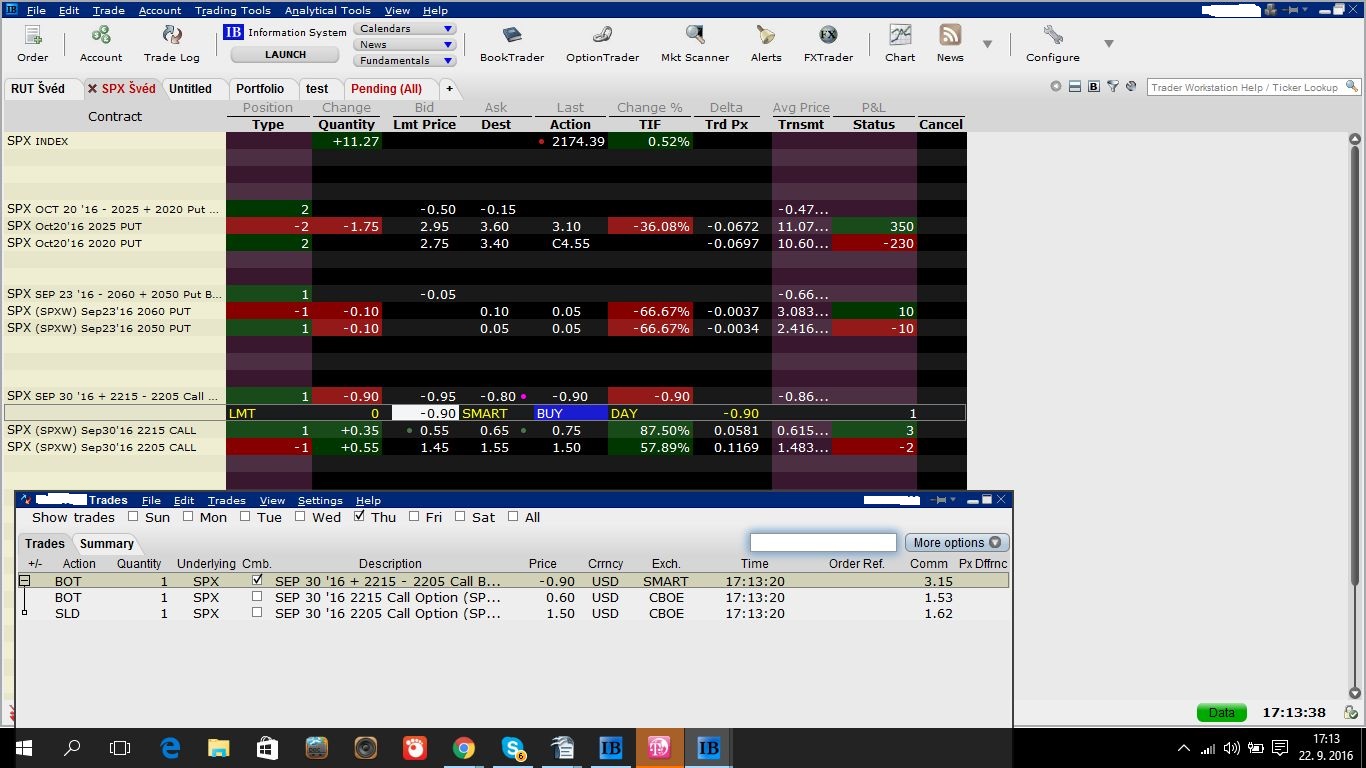This screenshot has width=1366, height=768.
Task: Click the search magnifier in the lookup box
Action: pyautogui.click(x=1350, y=87)
